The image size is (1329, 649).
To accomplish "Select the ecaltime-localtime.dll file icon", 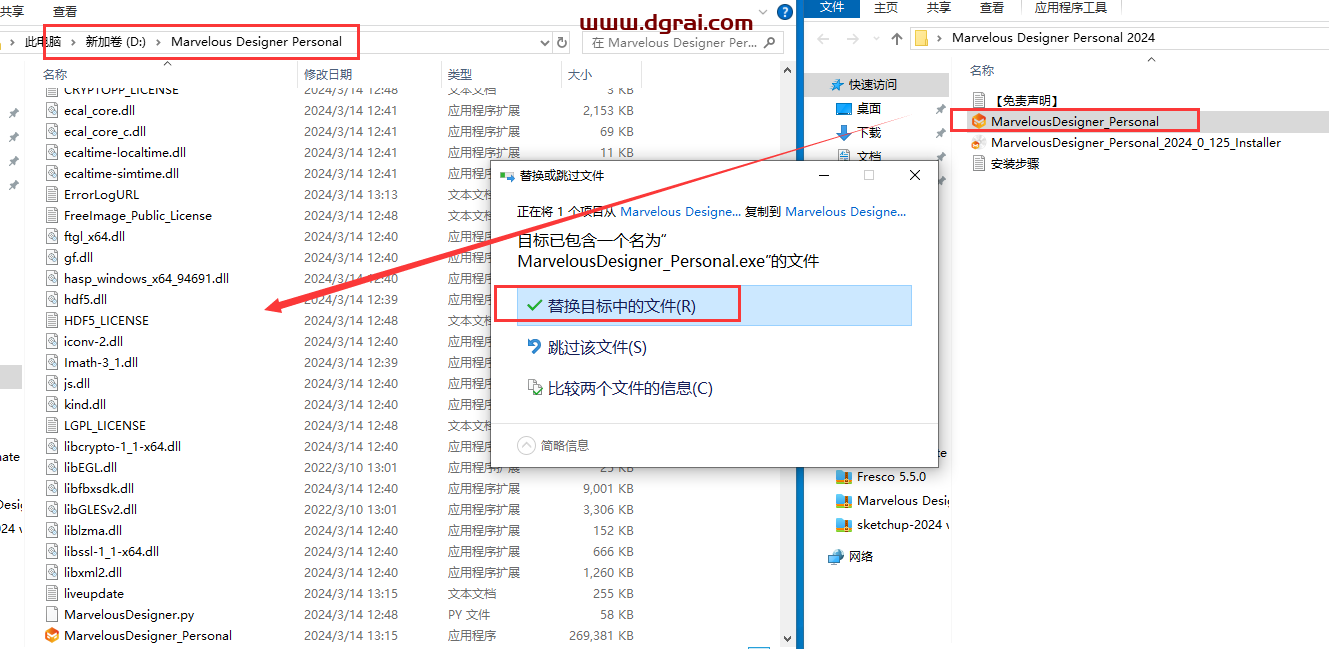I will tap(52, 153).
